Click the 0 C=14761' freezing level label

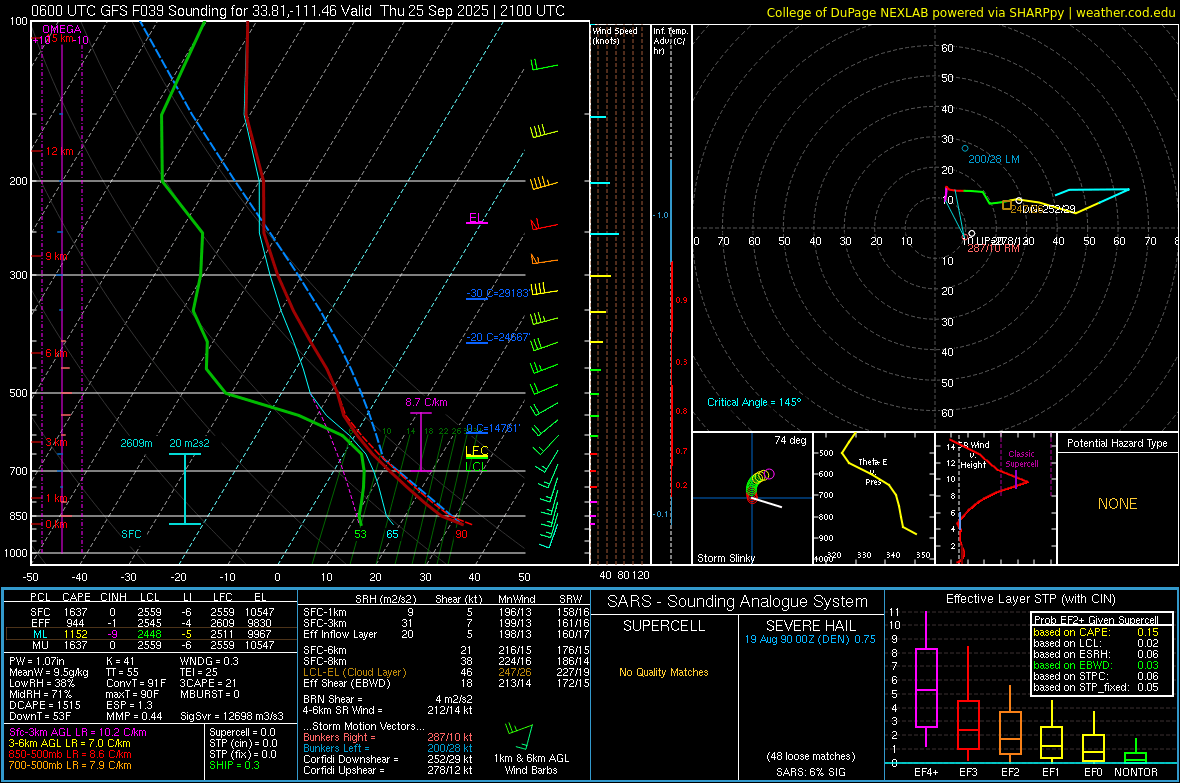492,428
